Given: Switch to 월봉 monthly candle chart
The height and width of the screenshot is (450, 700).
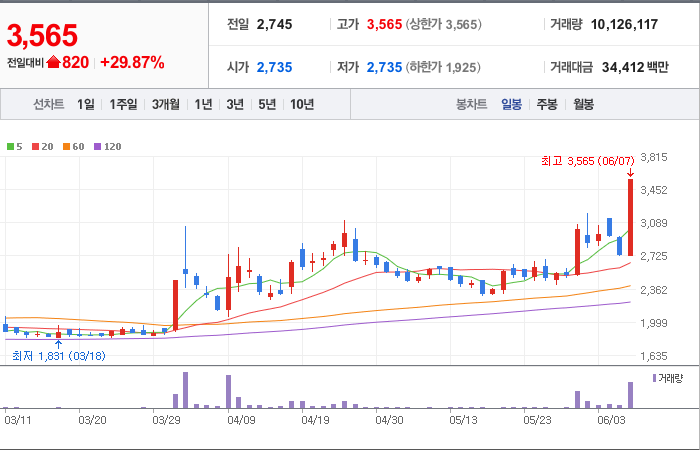Looking at the screenshot, I should click(x=583, y=104).
